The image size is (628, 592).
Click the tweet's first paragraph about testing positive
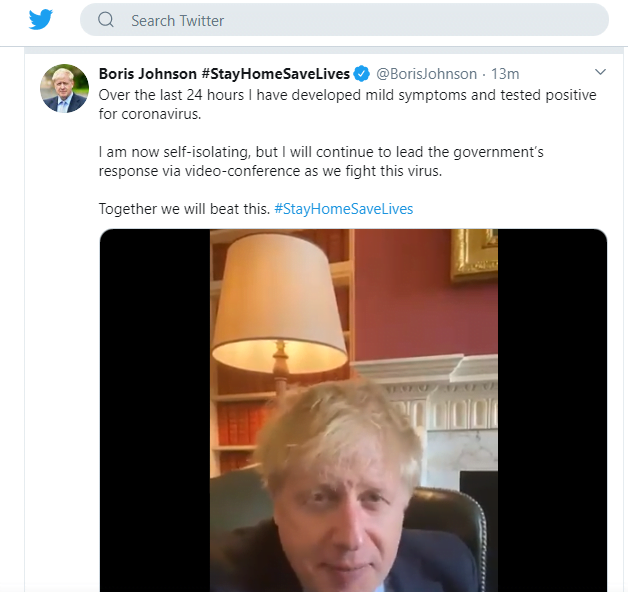pyautogui.click(x=347, y=104)
